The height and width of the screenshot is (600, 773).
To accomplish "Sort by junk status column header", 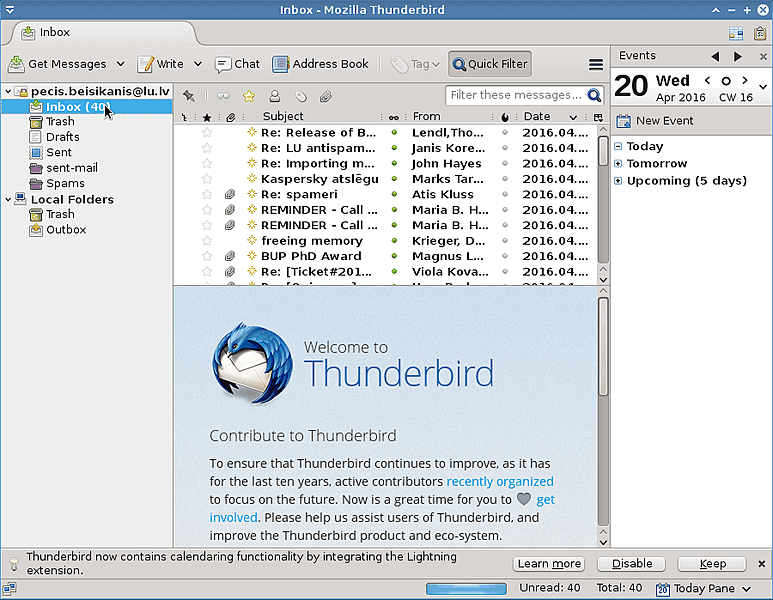I will [x=505, y=117].
